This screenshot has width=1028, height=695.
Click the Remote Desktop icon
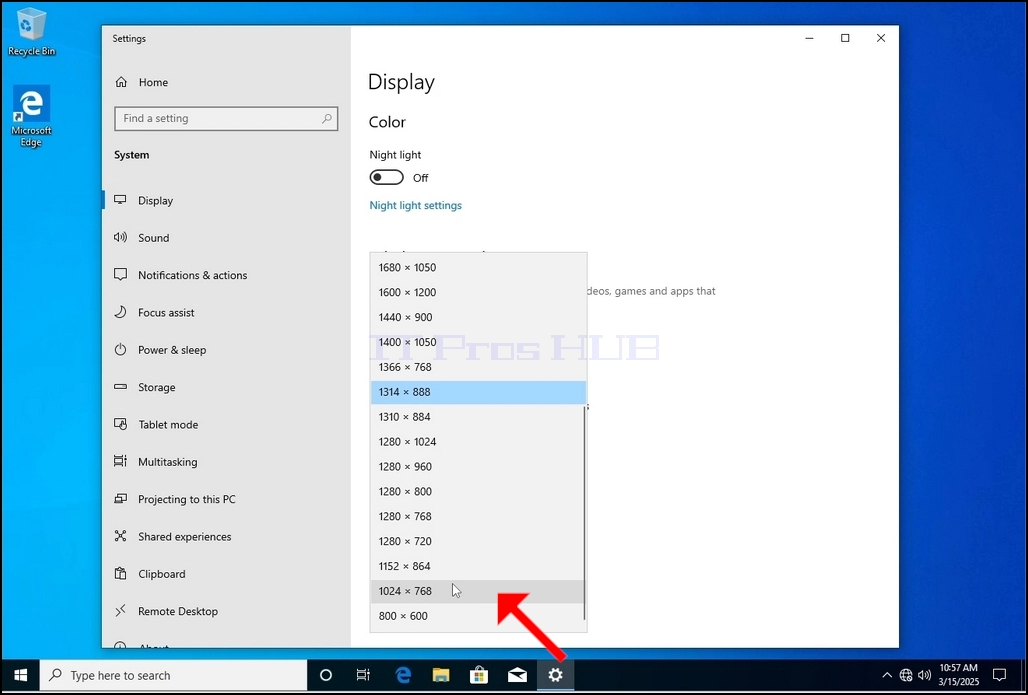tap(120, 611)
